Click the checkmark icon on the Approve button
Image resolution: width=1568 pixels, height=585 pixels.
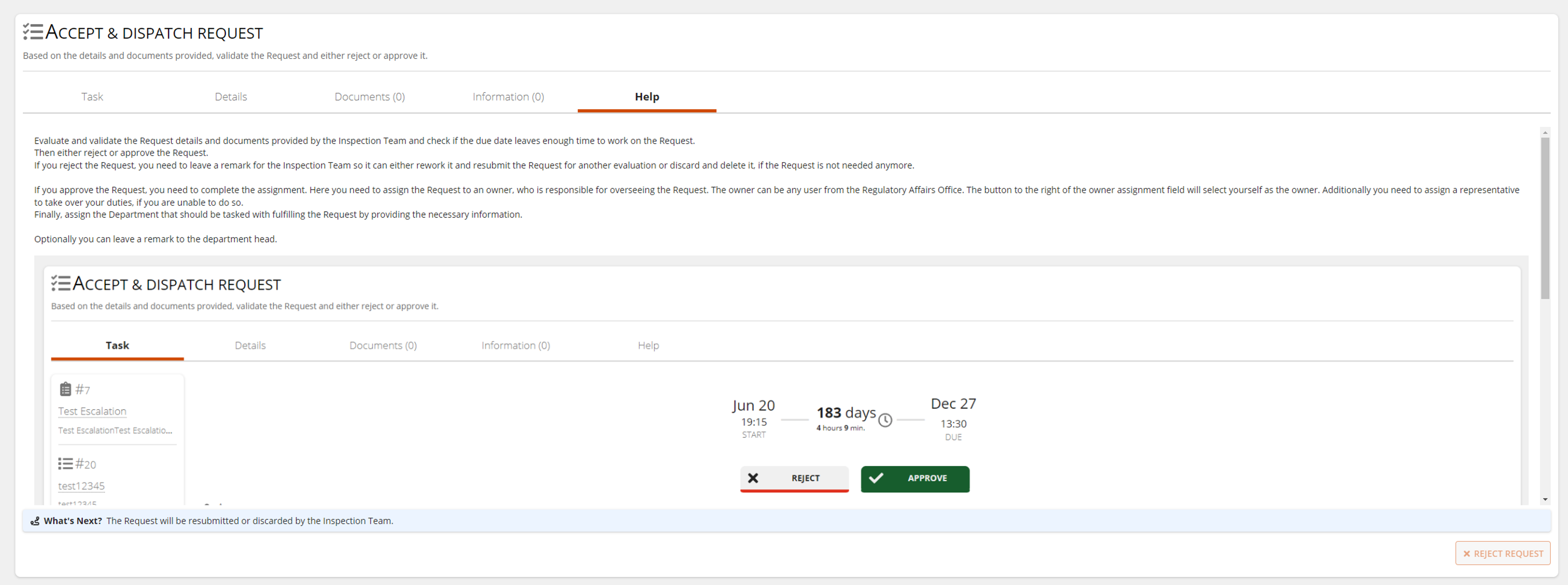click(876, 478)
